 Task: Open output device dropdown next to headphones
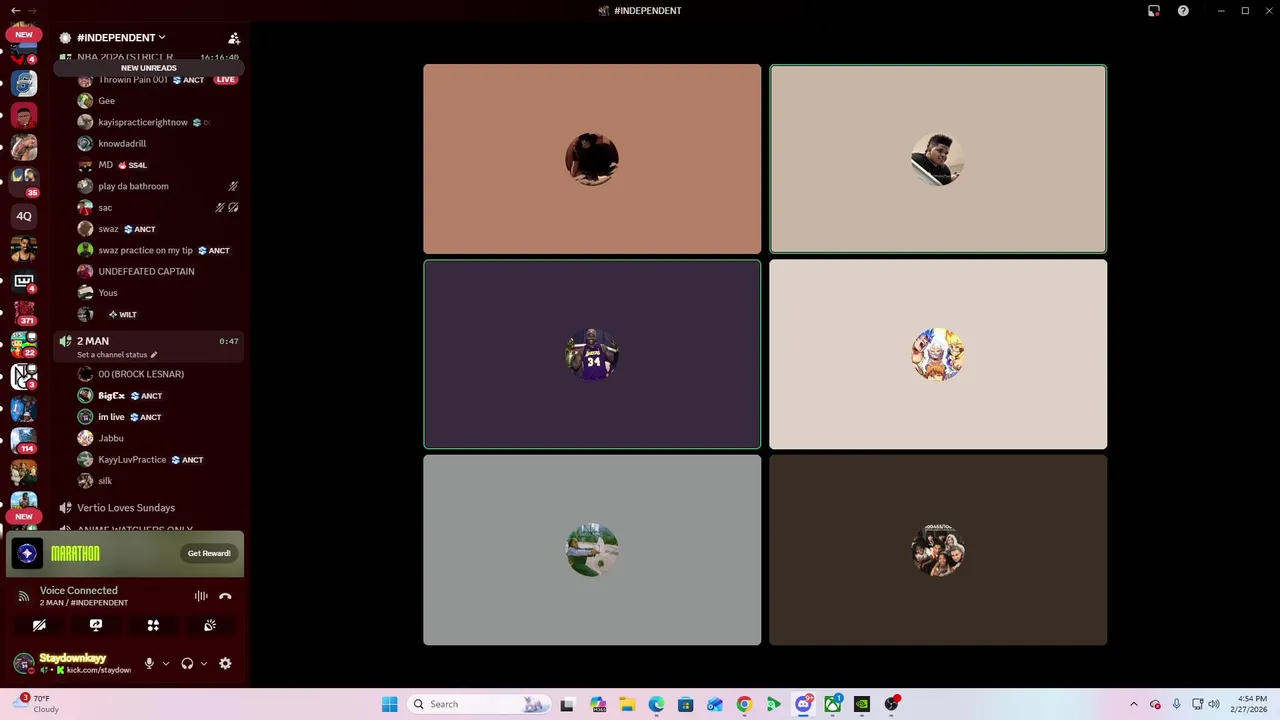pos(204,663)
